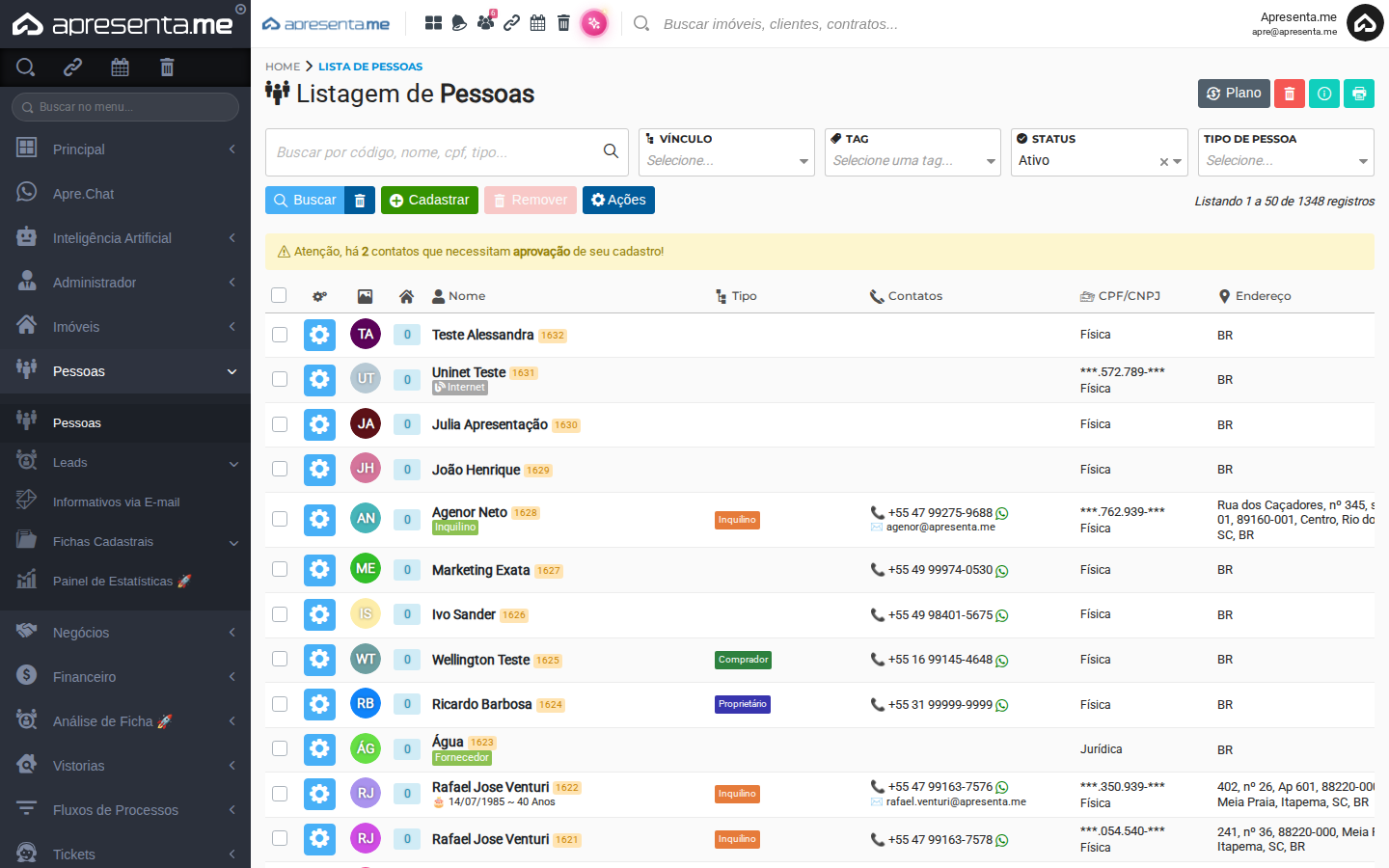Select the checkbox for Agenor Neto
The image size is (1389, 868).
coord(280,519)
